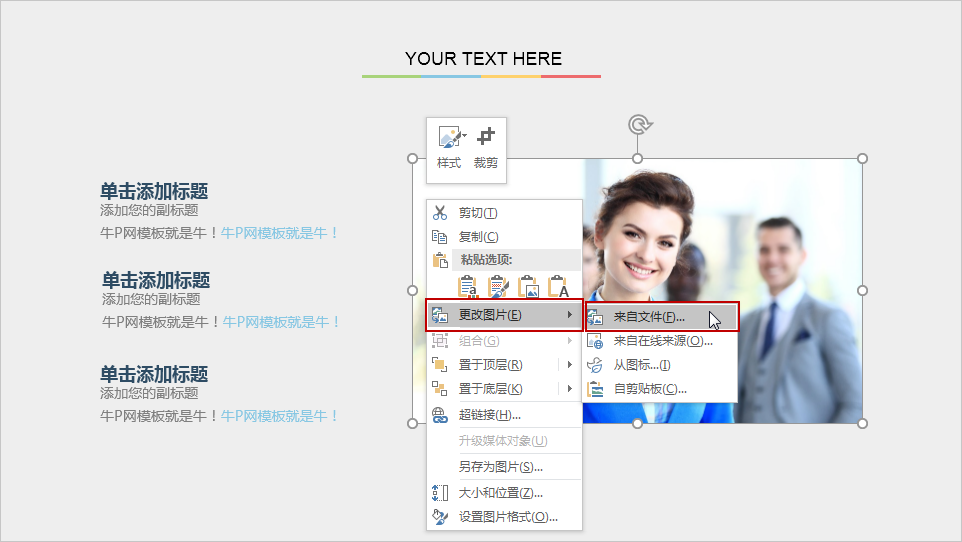Expand the arrow next to 更改图片
The width and height of the screenshot is (962, 542).
tap(570, 315)
